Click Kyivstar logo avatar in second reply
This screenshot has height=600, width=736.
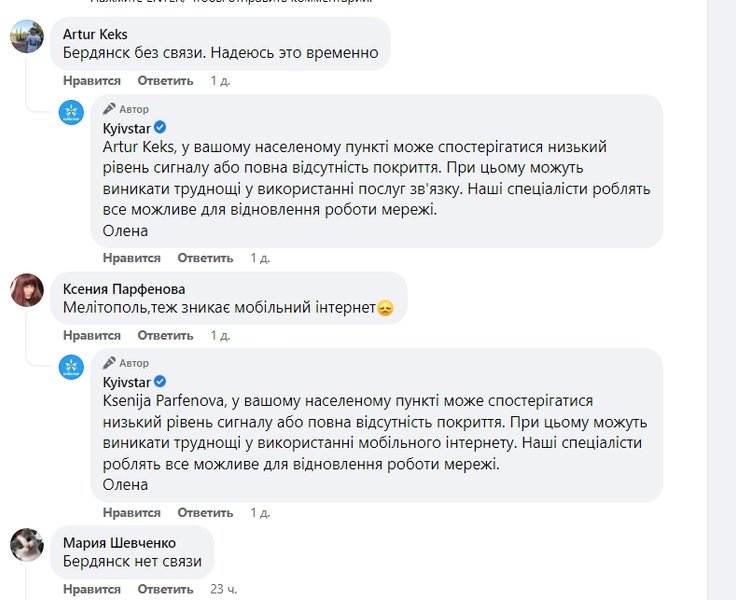[71, 366]
